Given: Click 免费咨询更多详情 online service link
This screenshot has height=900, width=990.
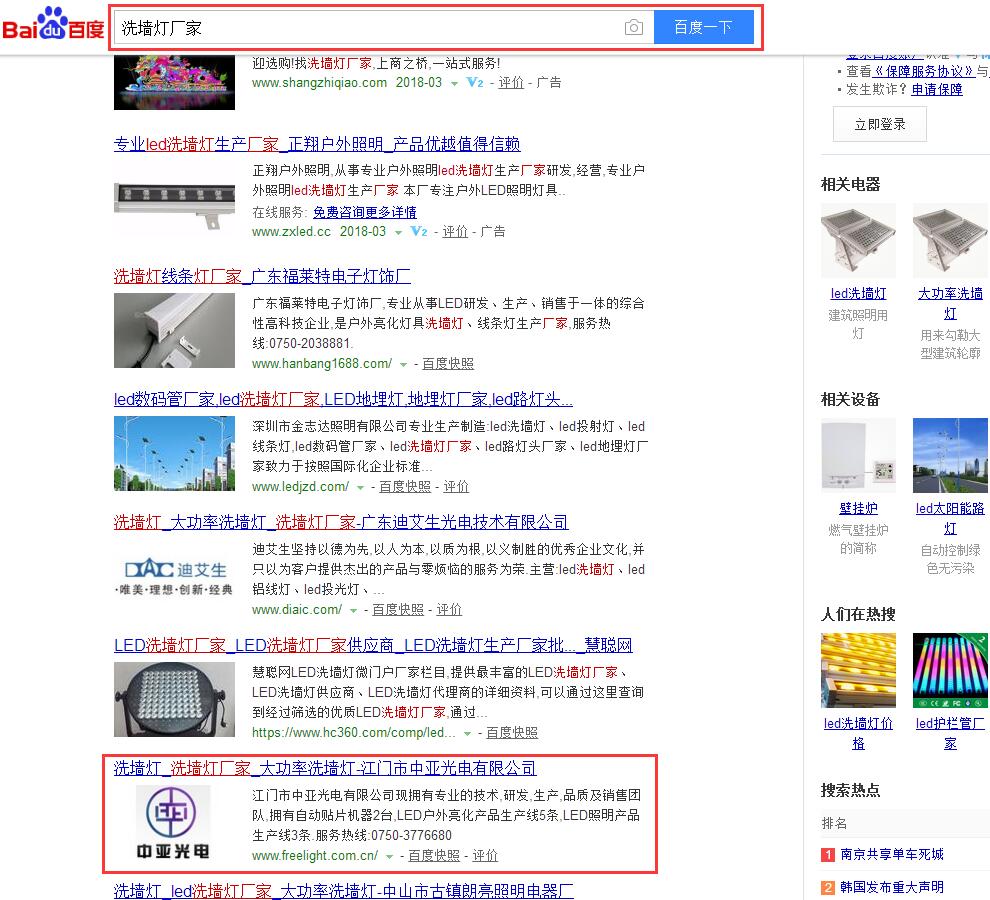Looking at the screenshot, I should [364, 212].
